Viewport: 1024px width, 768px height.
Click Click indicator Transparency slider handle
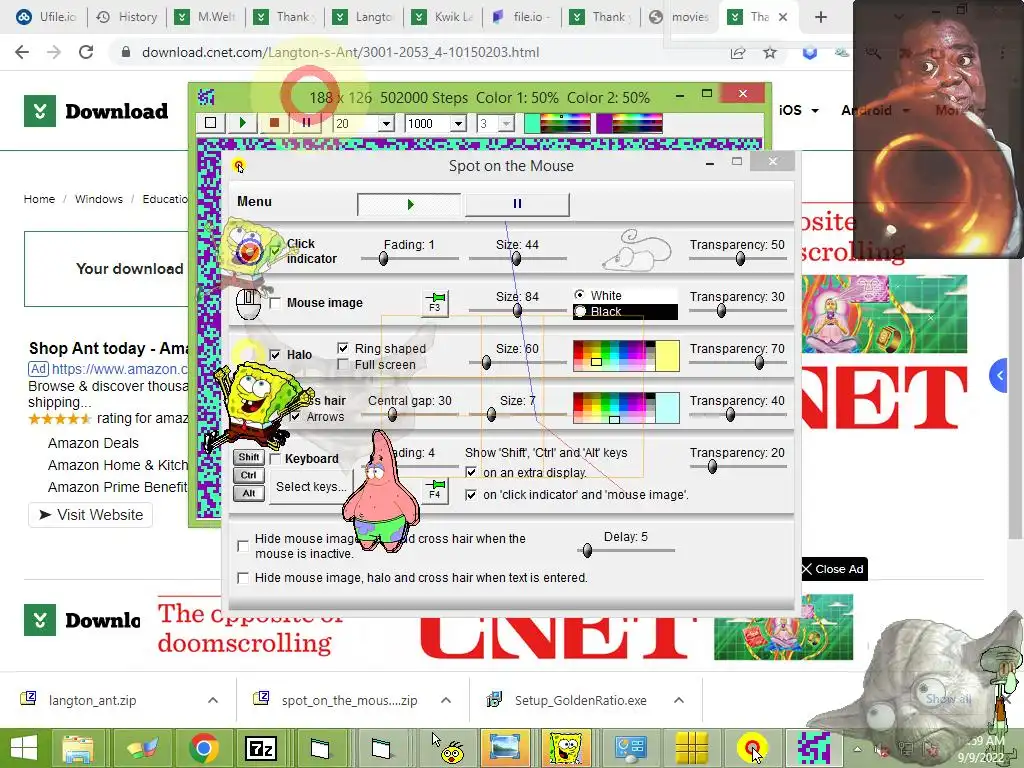click(740, 259)
